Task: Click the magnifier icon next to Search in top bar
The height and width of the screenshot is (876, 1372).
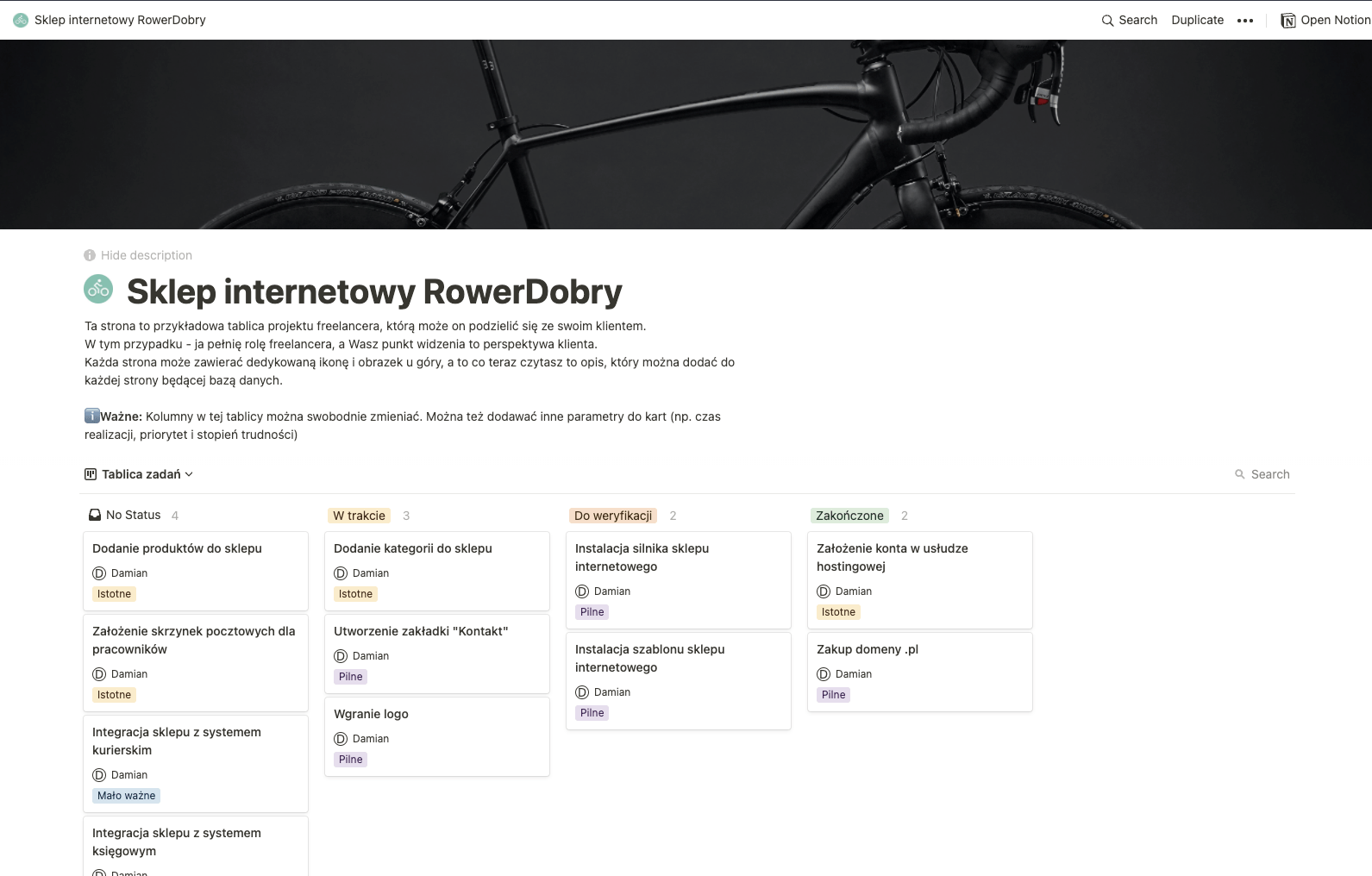Action: [x=1107, y=21]
